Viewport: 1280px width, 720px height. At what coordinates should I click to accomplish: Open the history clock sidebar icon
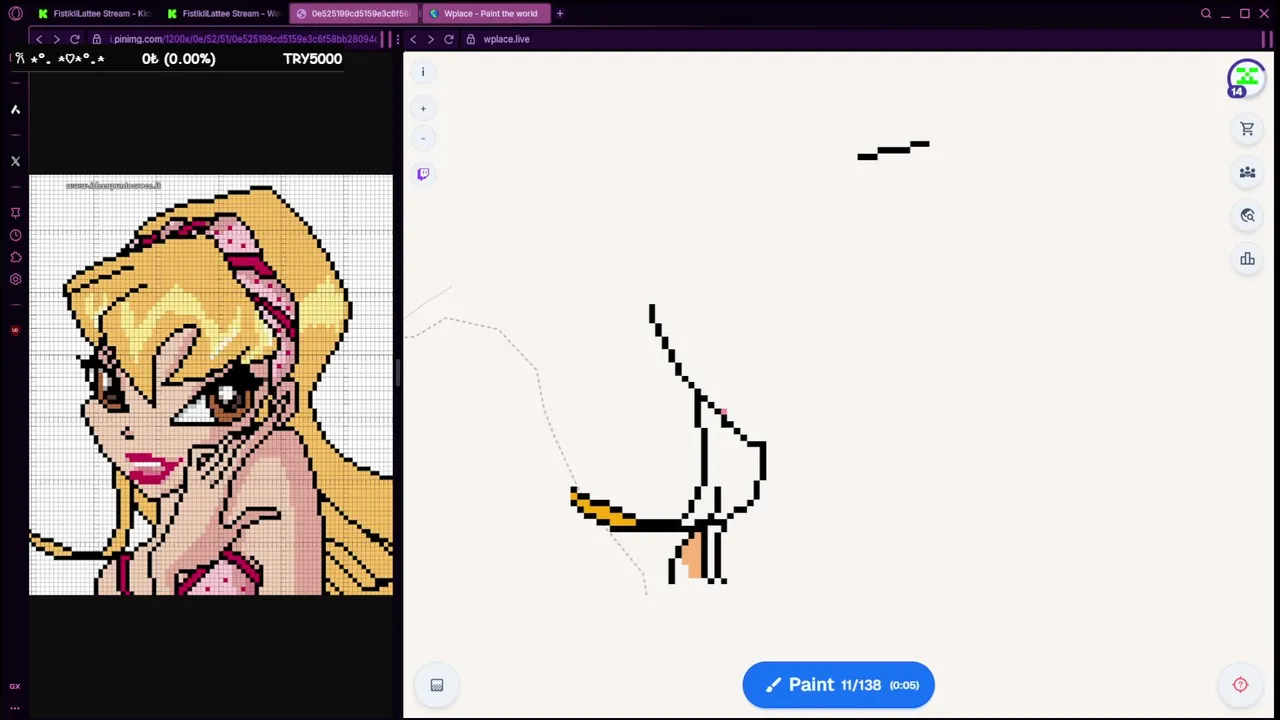click(x=15, y=235)
